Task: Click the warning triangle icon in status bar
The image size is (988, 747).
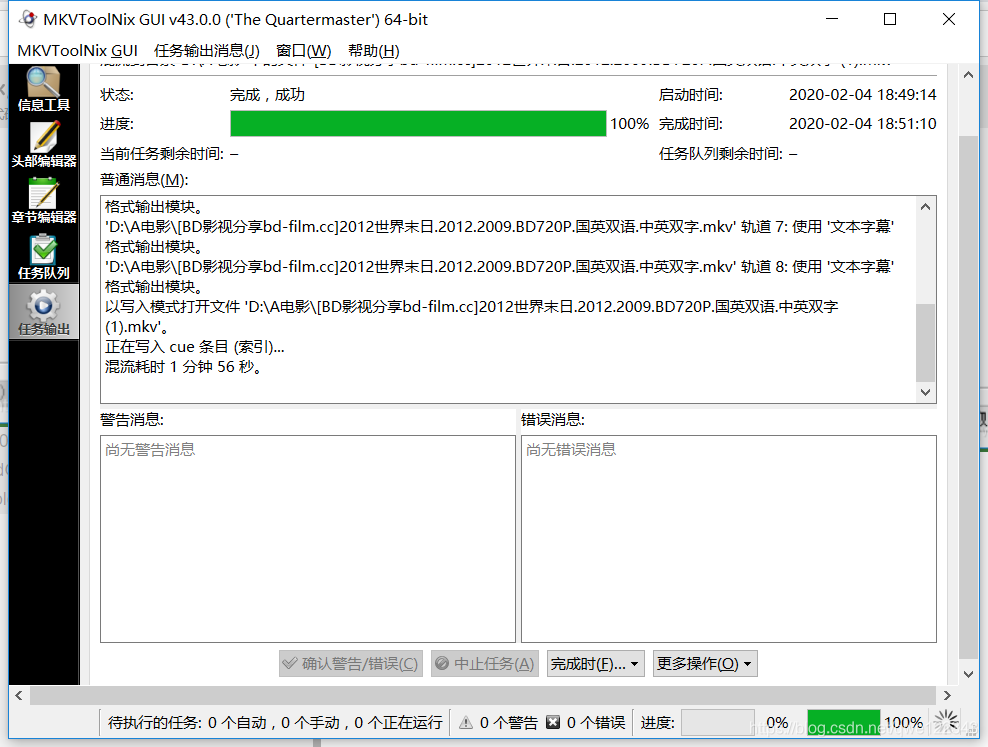Action: pos(466,722)
